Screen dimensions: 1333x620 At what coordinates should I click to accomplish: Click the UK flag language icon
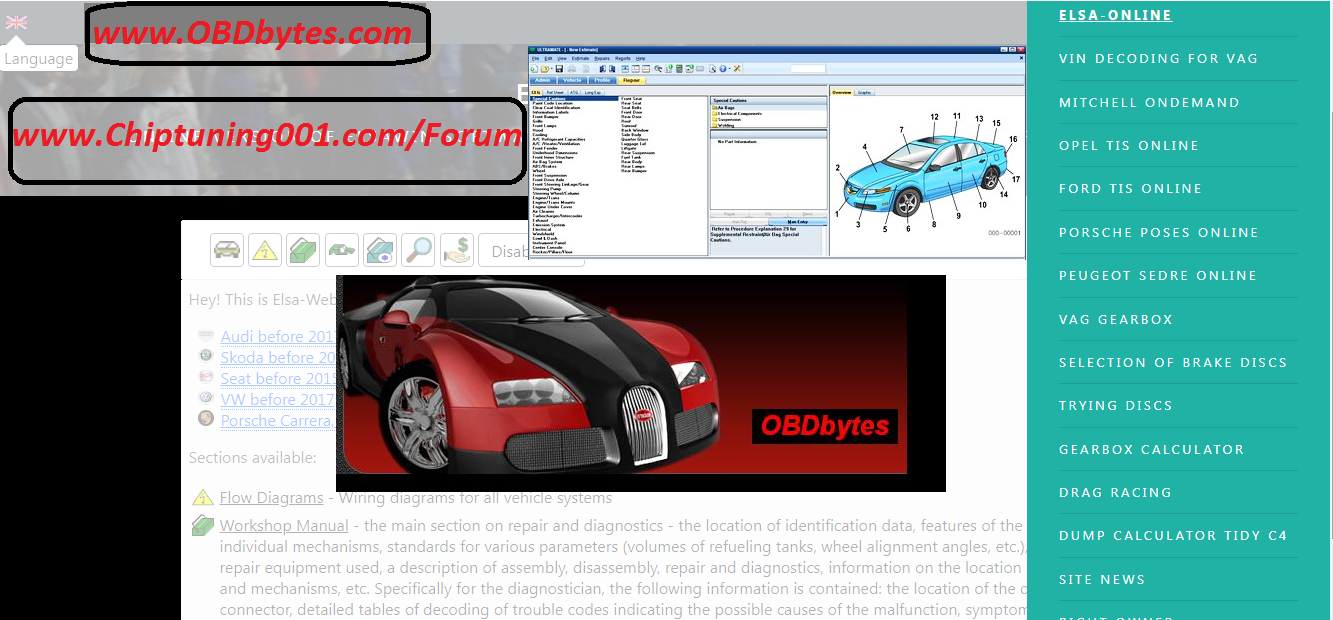tap(16, 22)
